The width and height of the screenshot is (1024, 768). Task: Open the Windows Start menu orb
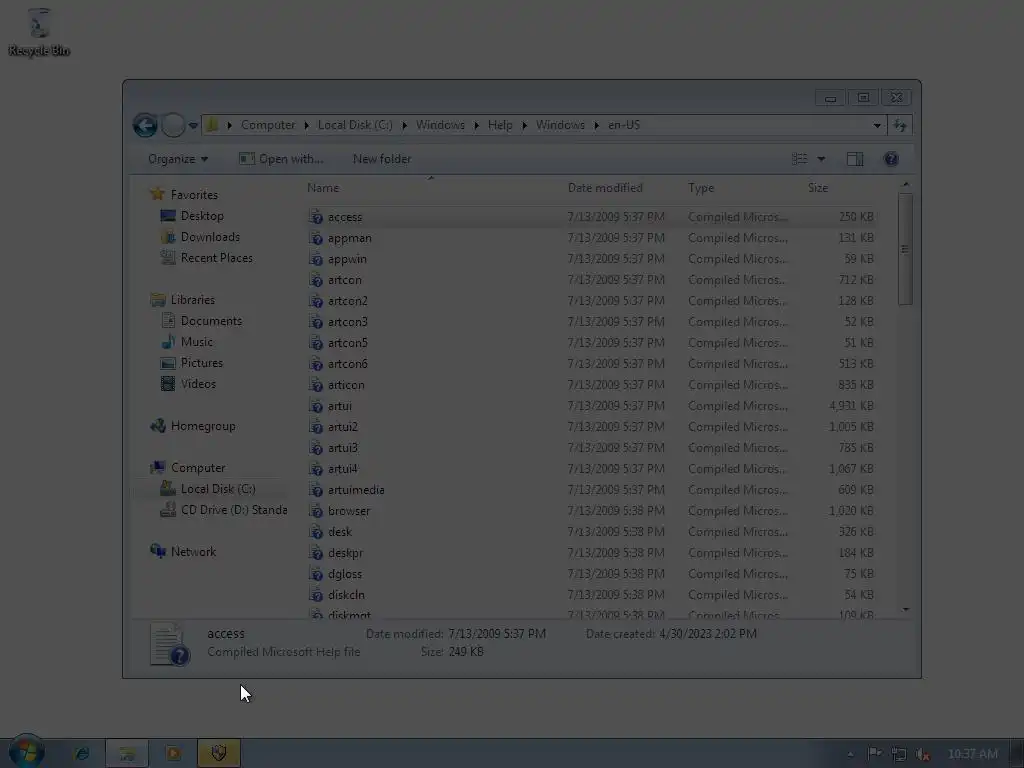[27, 751]
